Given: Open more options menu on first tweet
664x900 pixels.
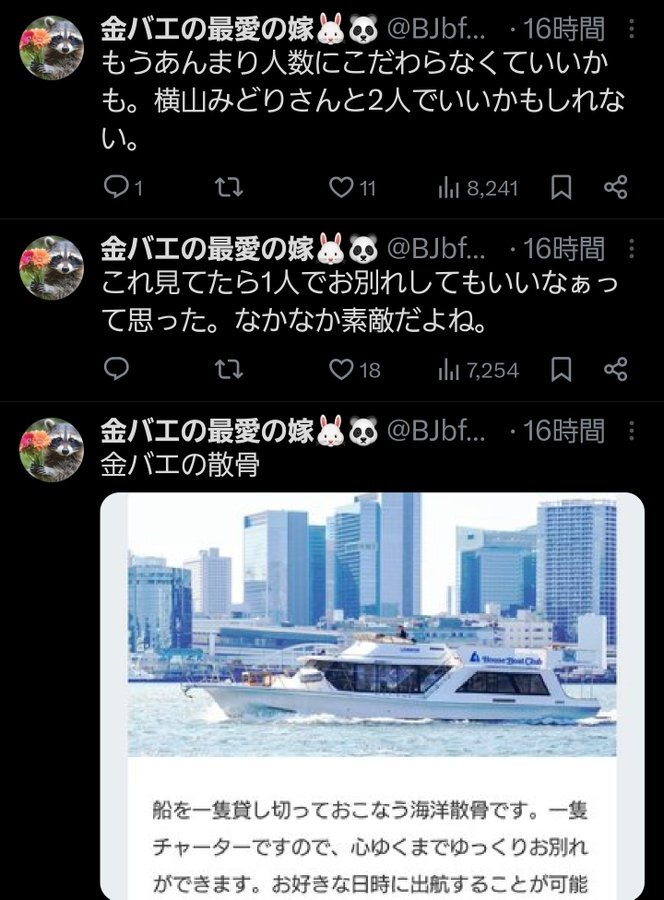Looking at the screenshot, I should 631,29.
